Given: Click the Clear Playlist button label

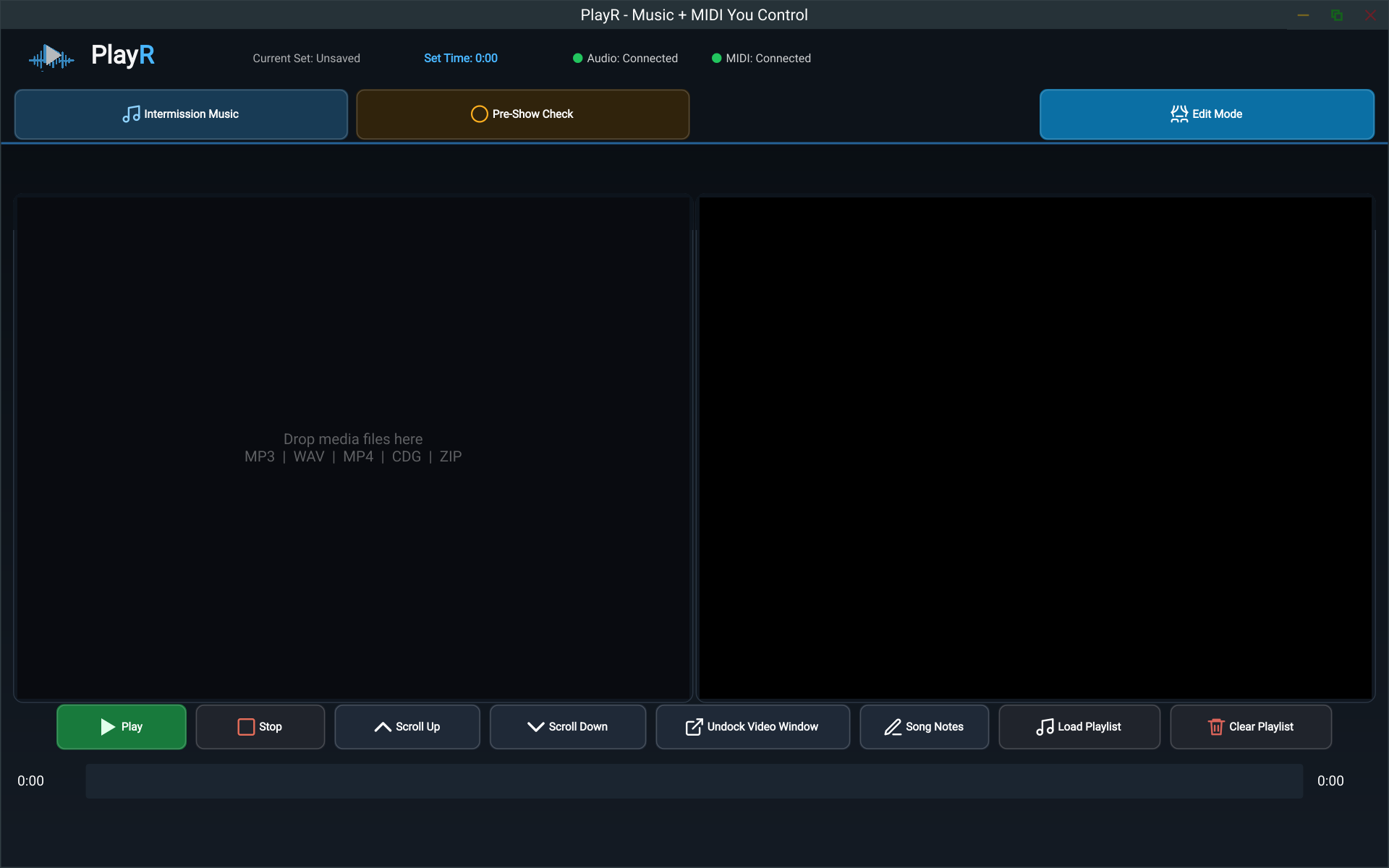Looking at the screenshot, I should tap(1261, 727).
